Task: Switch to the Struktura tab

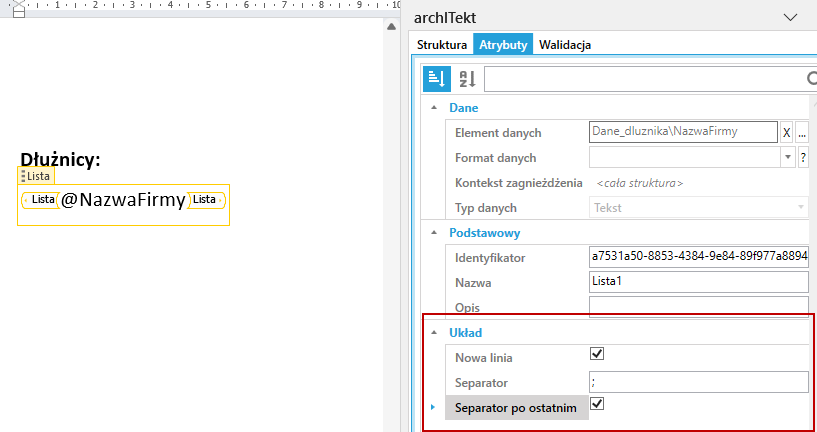Action: 442,45
